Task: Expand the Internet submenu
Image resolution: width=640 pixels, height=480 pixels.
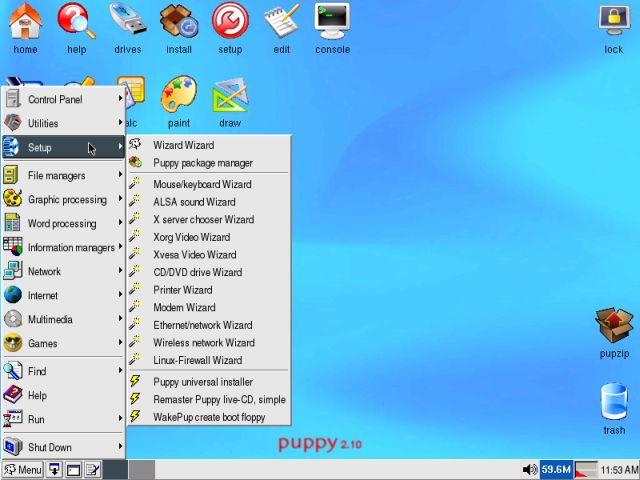Action: coord(63,295)
